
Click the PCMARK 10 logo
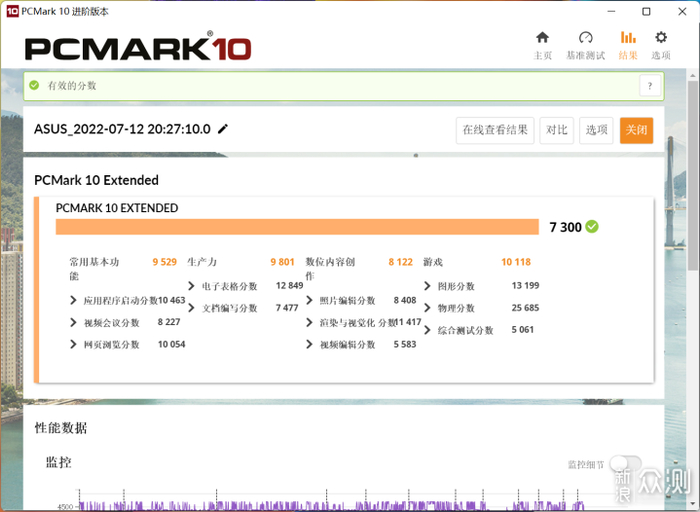[138, 47]
